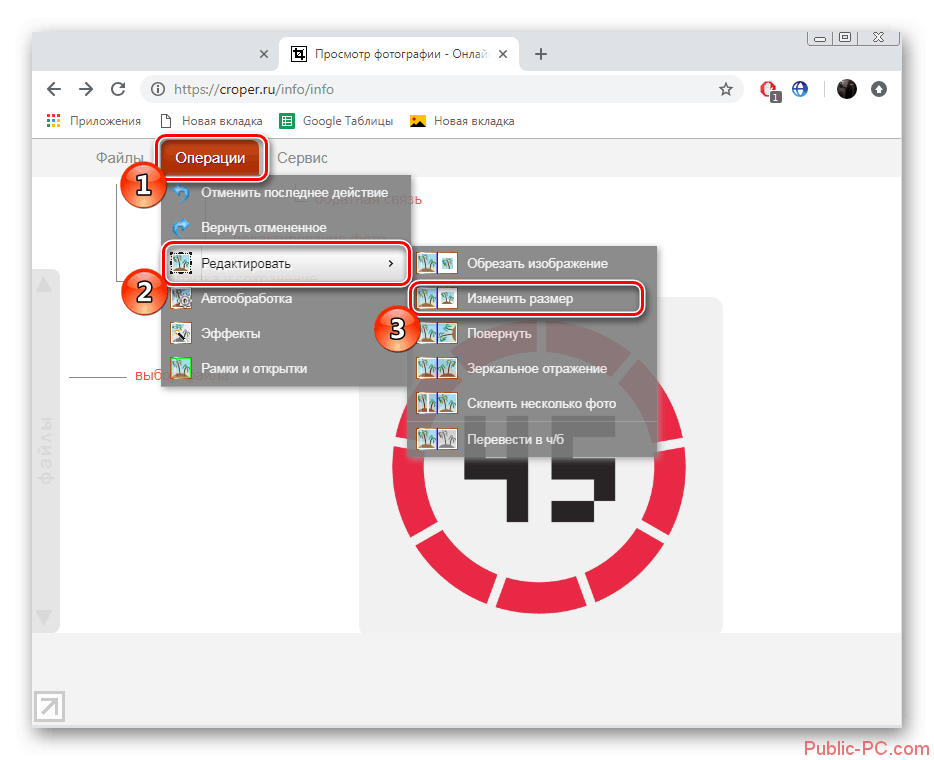Go back with browser back arrow
Screen dimensions: 934x760
[x=54, y=89]
